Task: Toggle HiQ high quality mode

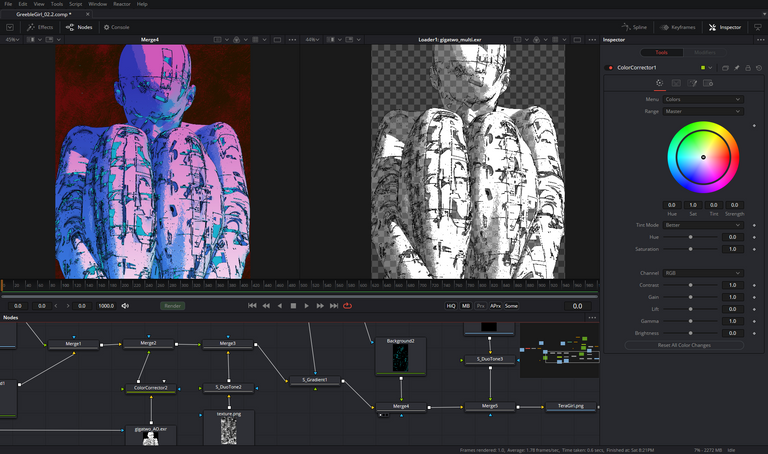Action: coord(451,306)
